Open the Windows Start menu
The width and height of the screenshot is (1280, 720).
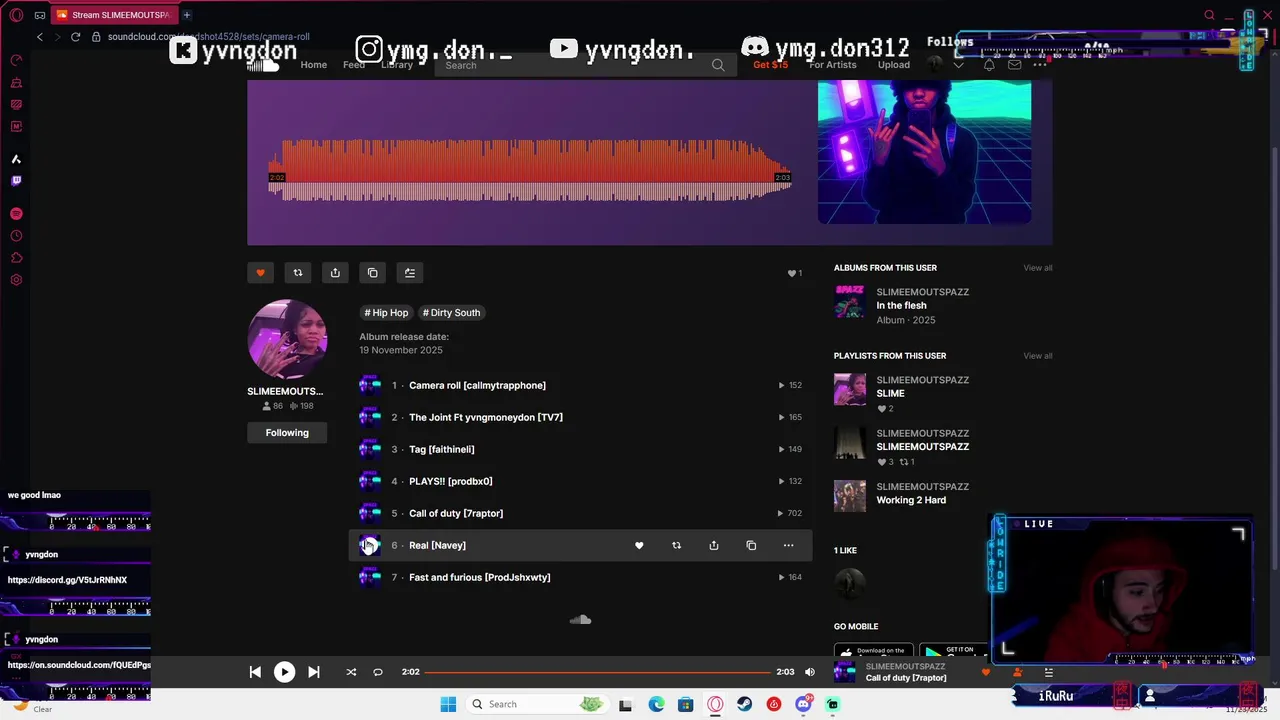point(448,704)
